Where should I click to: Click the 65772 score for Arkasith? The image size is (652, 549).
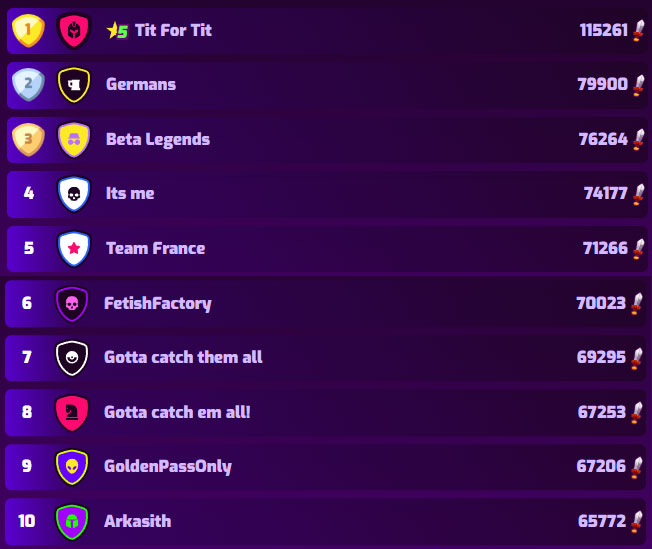pyautogui.click(x=602, y=521)
